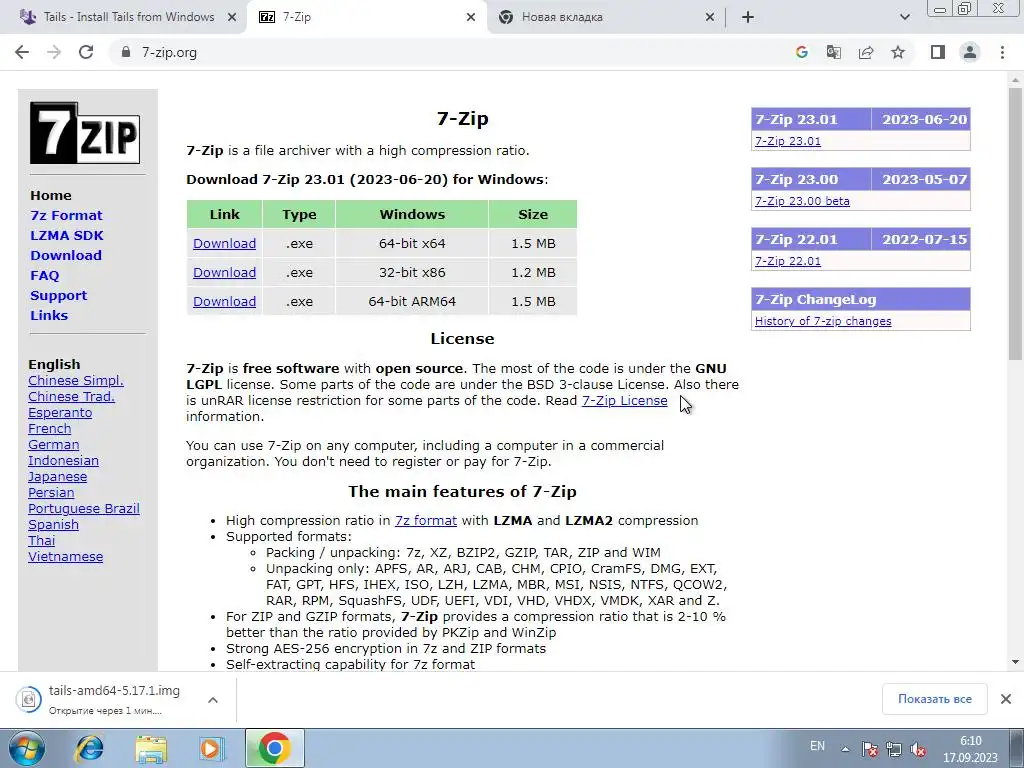This screenshot has width=1024, height=768.
Task: Download 64-bit x64 installer
Action: point(224,244)
